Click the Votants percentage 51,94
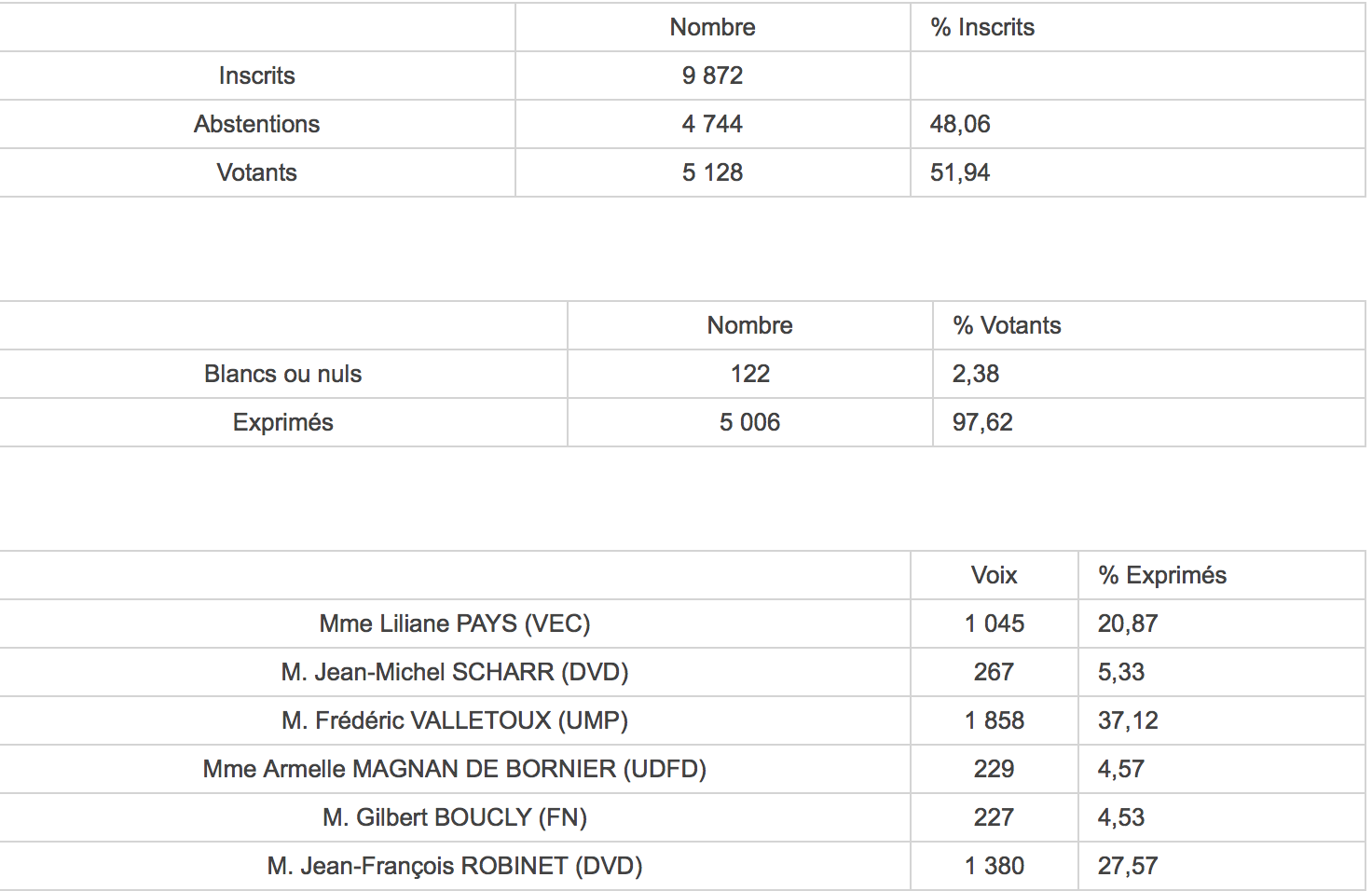Image resolution: width=1372 pixels, height=891 pixels. point(960,172)
